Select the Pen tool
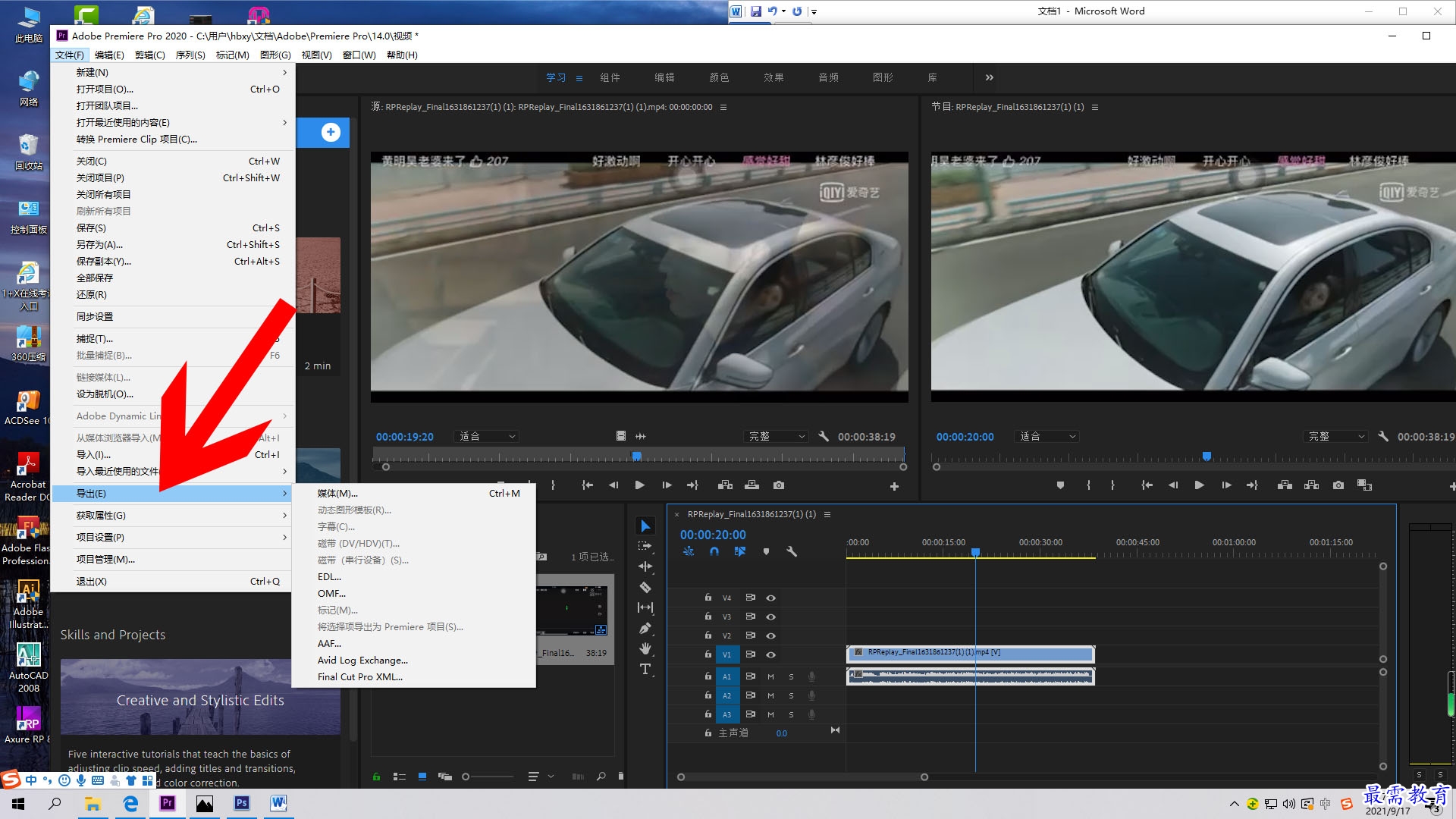The image size is (1456, 819). click(x=645, y=628)
